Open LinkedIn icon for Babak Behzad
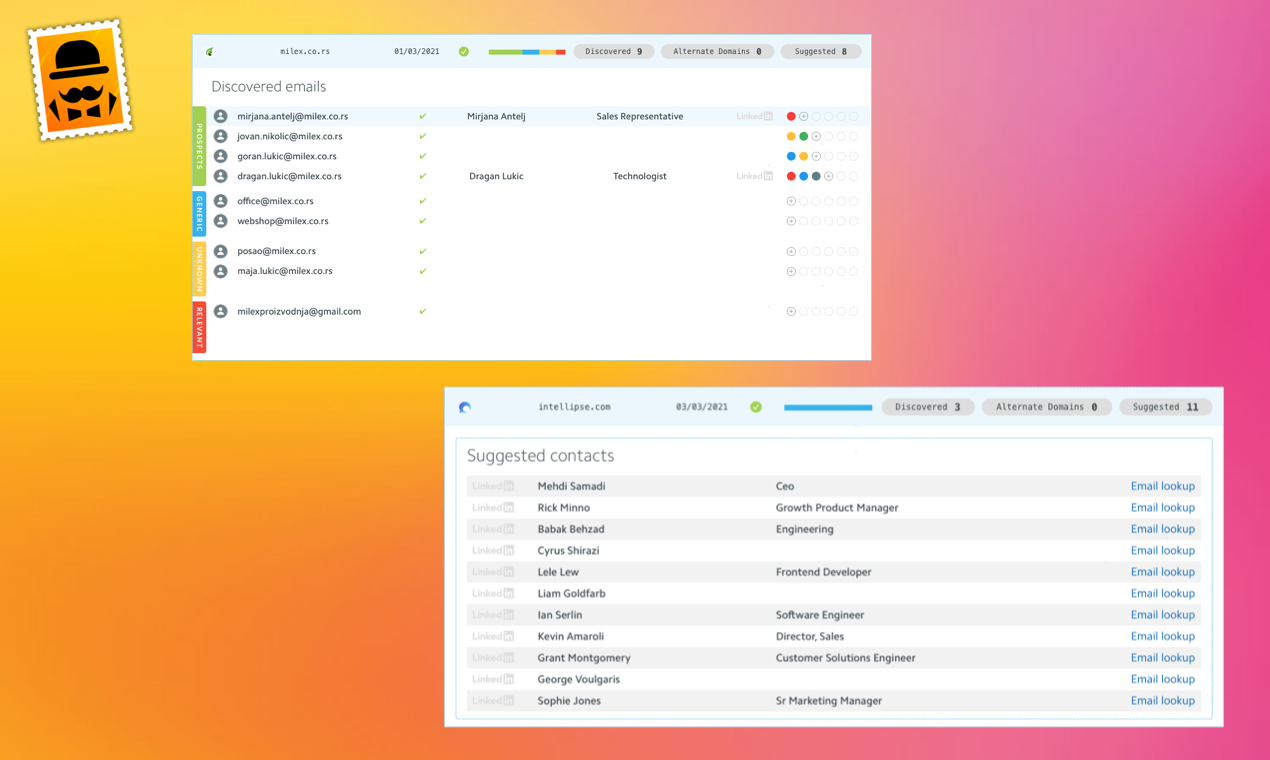 493,529
